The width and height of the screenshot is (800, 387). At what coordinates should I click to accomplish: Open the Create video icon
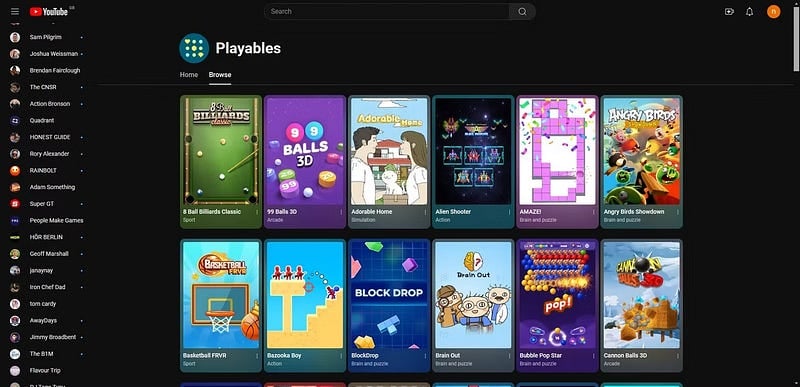729,12
